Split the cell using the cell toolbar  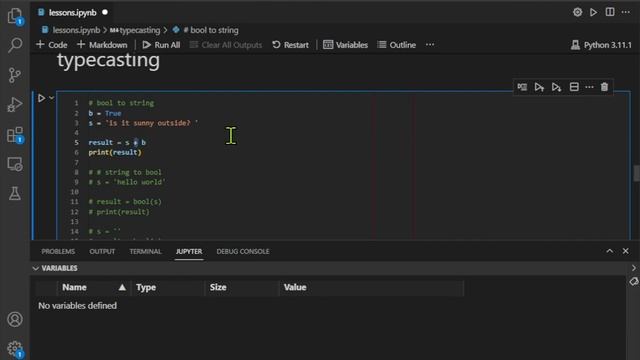tap(574, 87)
